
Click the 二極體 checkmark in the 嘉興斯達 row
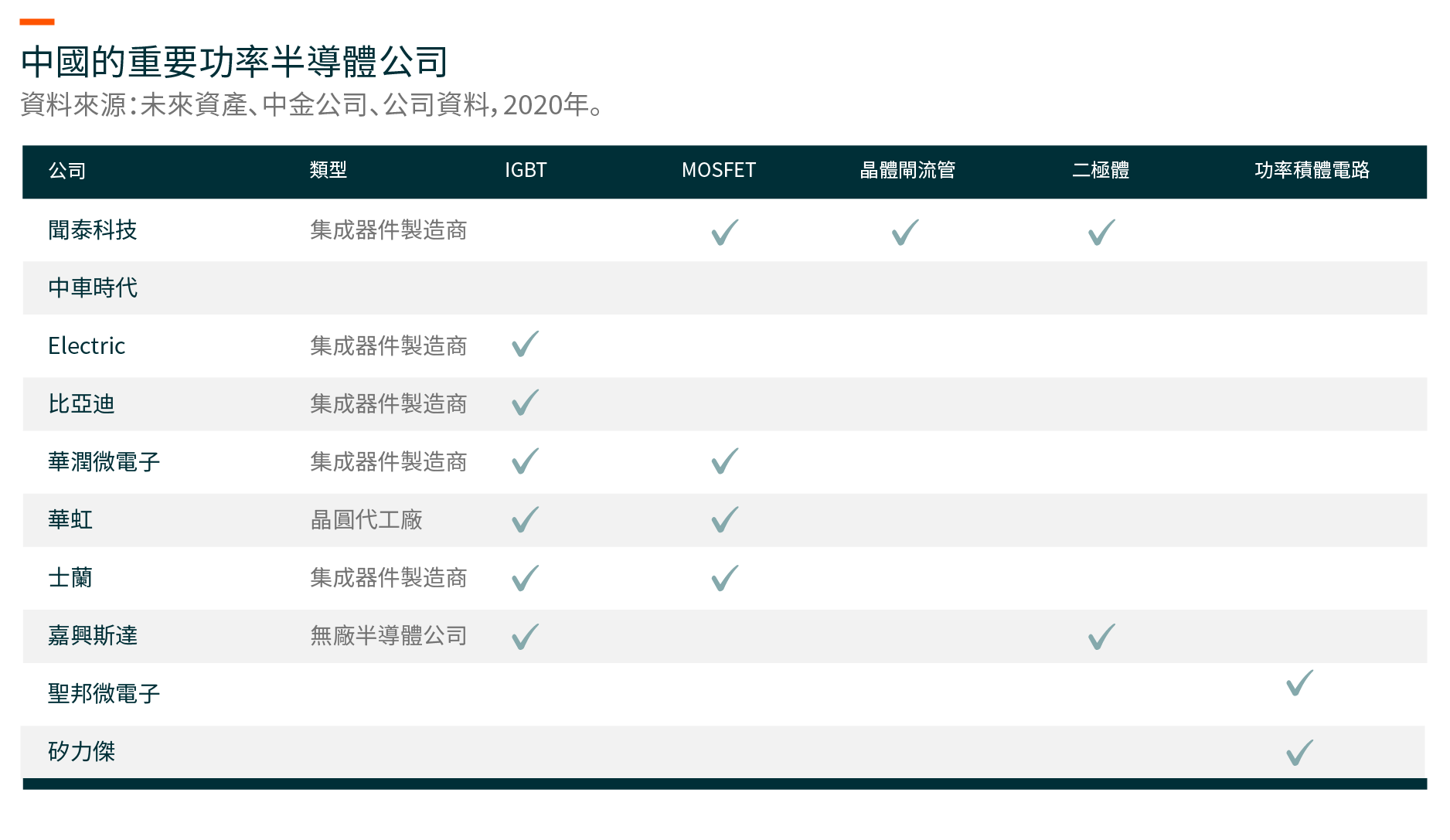click(x=1101, y=637)
